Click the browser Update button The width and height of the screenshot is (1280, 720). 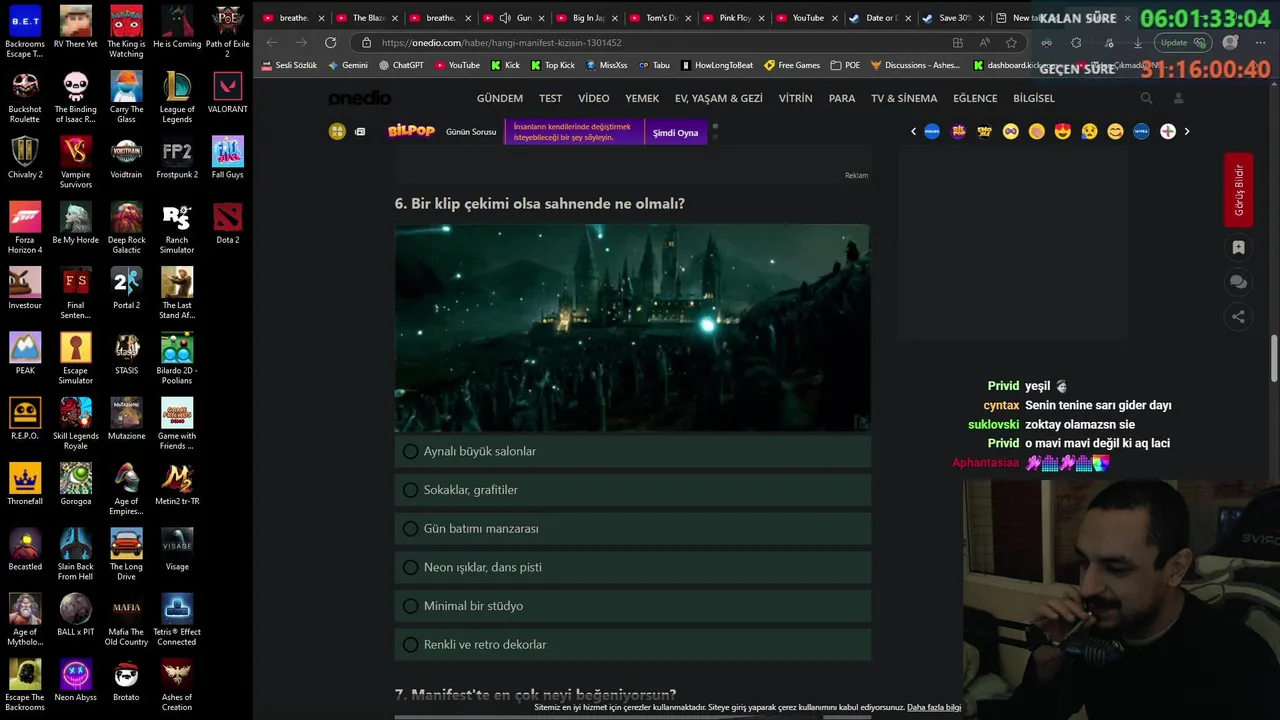click(x=1183, y=43)
